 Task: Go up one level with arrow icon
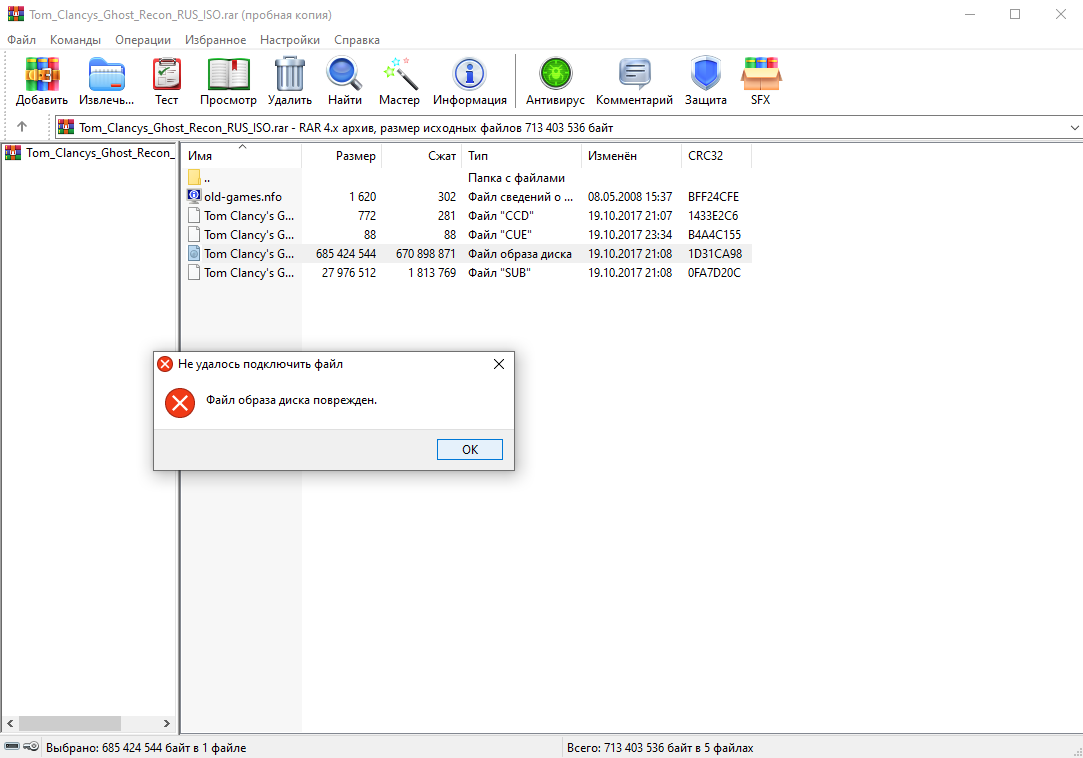click(x=22, y=127)
